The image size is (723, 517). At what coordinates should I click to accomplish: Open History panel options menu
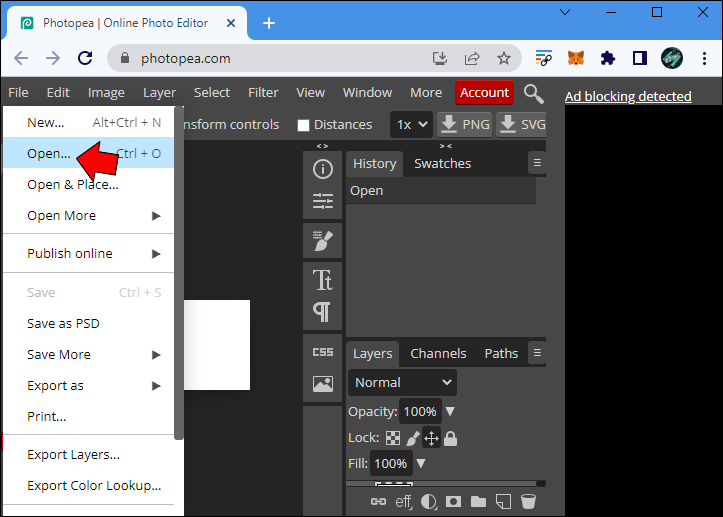537,163
